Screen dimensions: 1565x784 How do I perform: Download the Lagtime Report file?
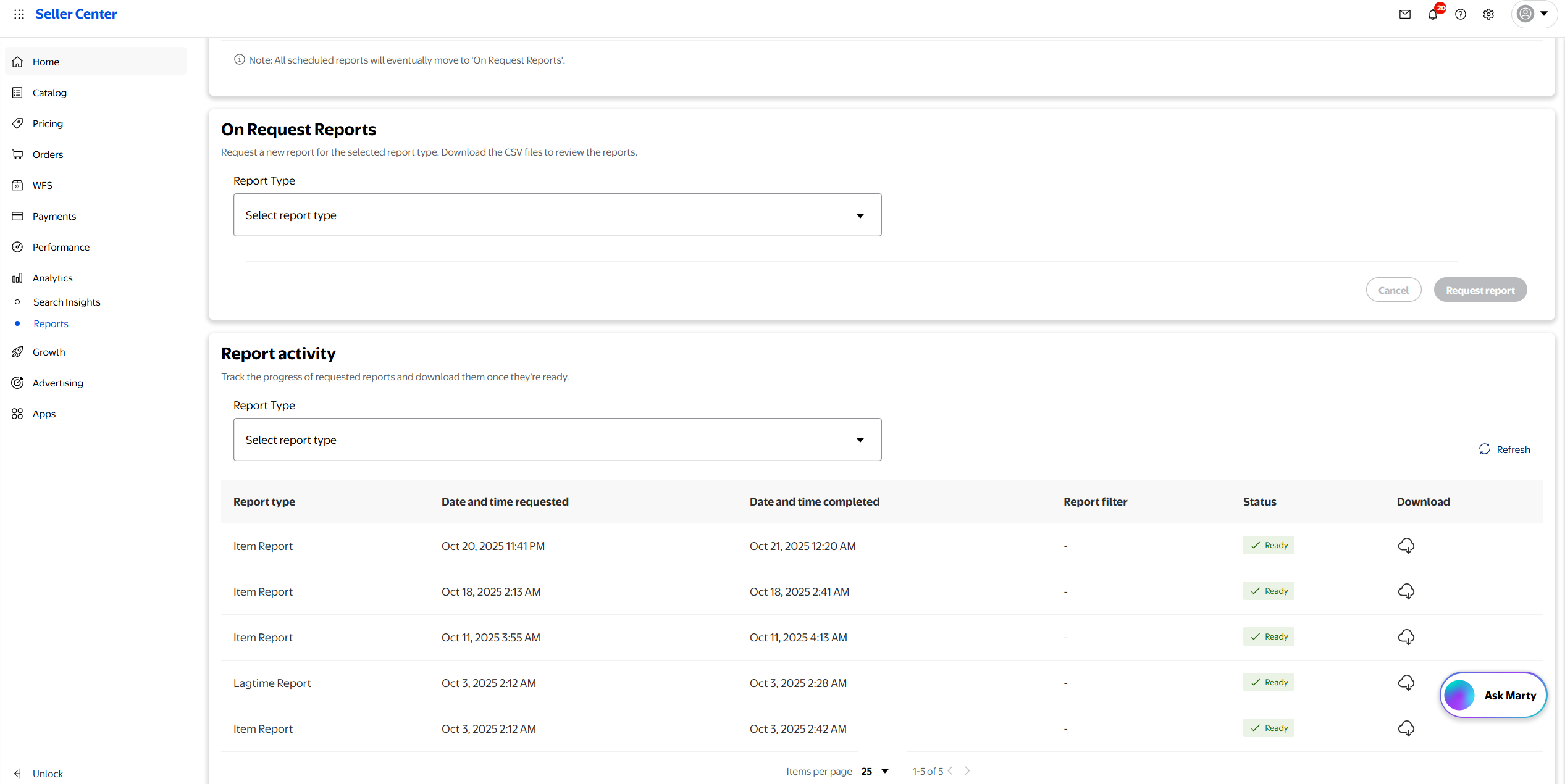pyautogui.click(x=1406, y=683)
